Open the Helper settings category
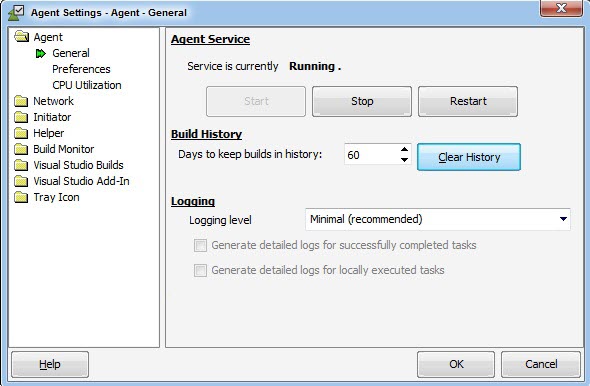The image size is (590, 386). (x=49, y=133)
